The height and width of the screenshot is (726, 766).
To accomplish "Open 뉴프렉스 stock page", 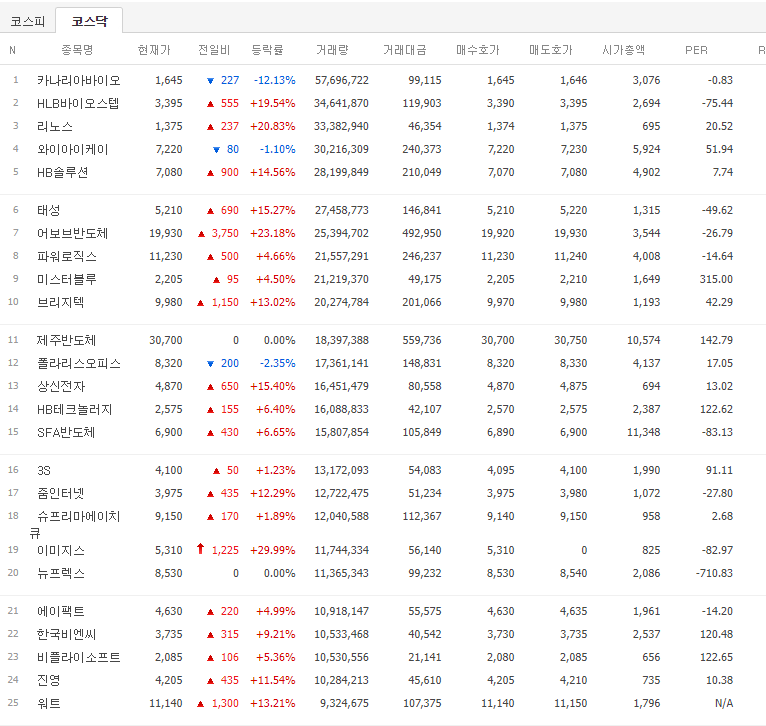I will (x=61, y=573).
